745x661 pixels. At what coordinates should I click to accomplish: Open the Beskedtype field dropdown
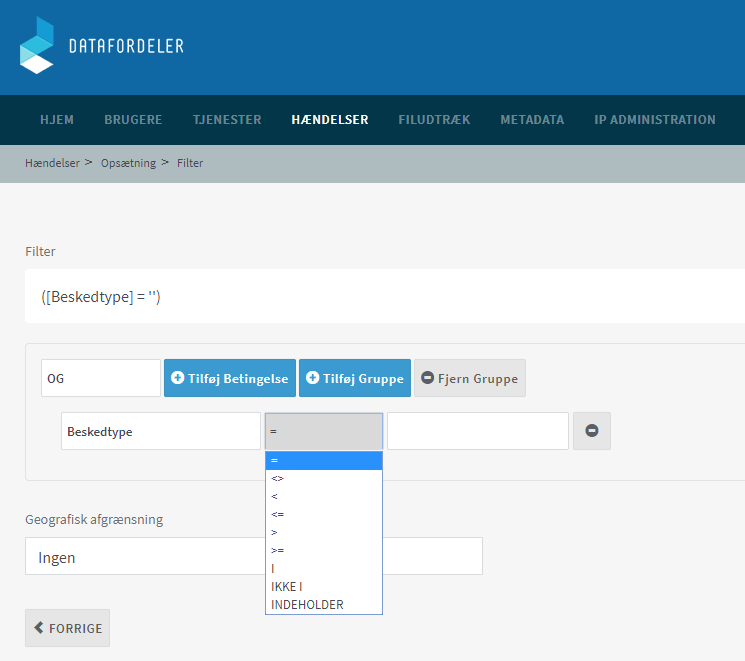pyautogui.click(x=160, y=431)
